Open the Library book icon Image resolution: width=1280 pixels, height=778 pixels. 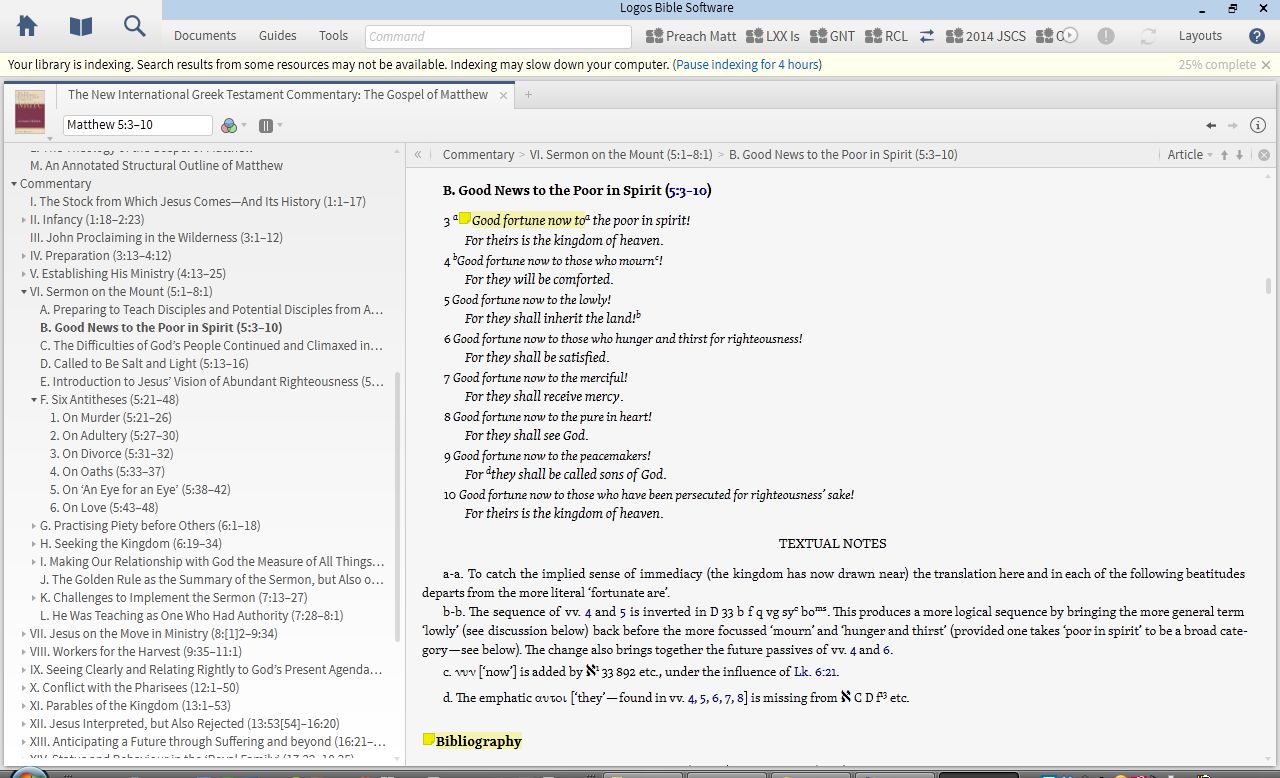pyautogui.click(x=80, y=27)
